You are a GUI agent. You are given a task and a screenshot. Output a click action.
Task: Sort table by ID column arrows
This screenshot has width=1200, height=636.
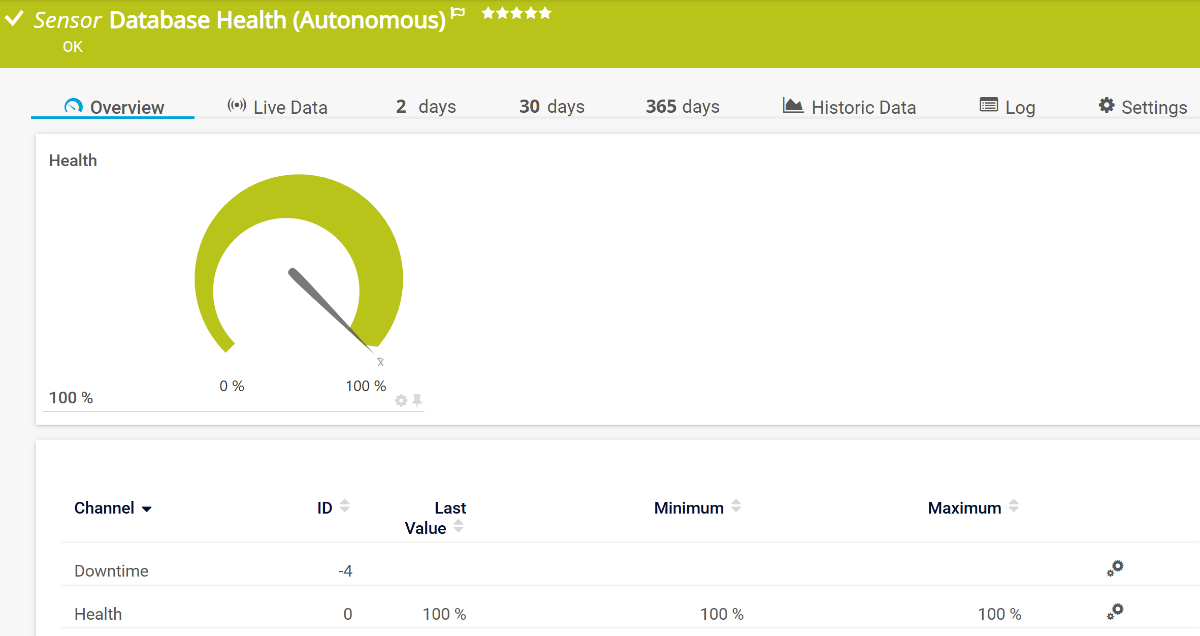[x=345, y=506]
